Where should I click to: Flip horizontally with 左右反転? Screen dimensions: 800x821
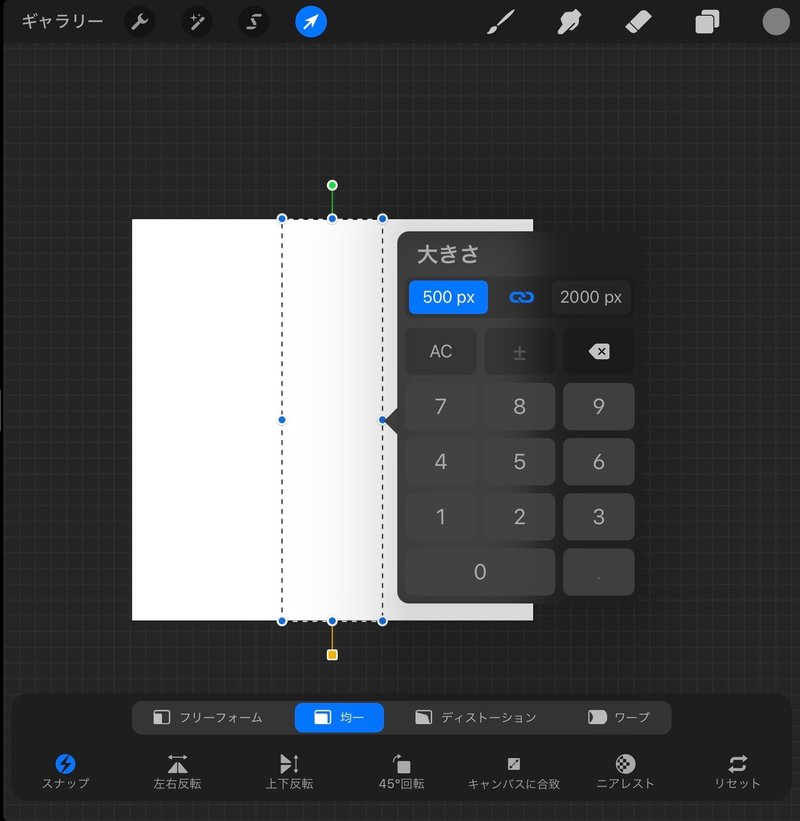[177, 771]
